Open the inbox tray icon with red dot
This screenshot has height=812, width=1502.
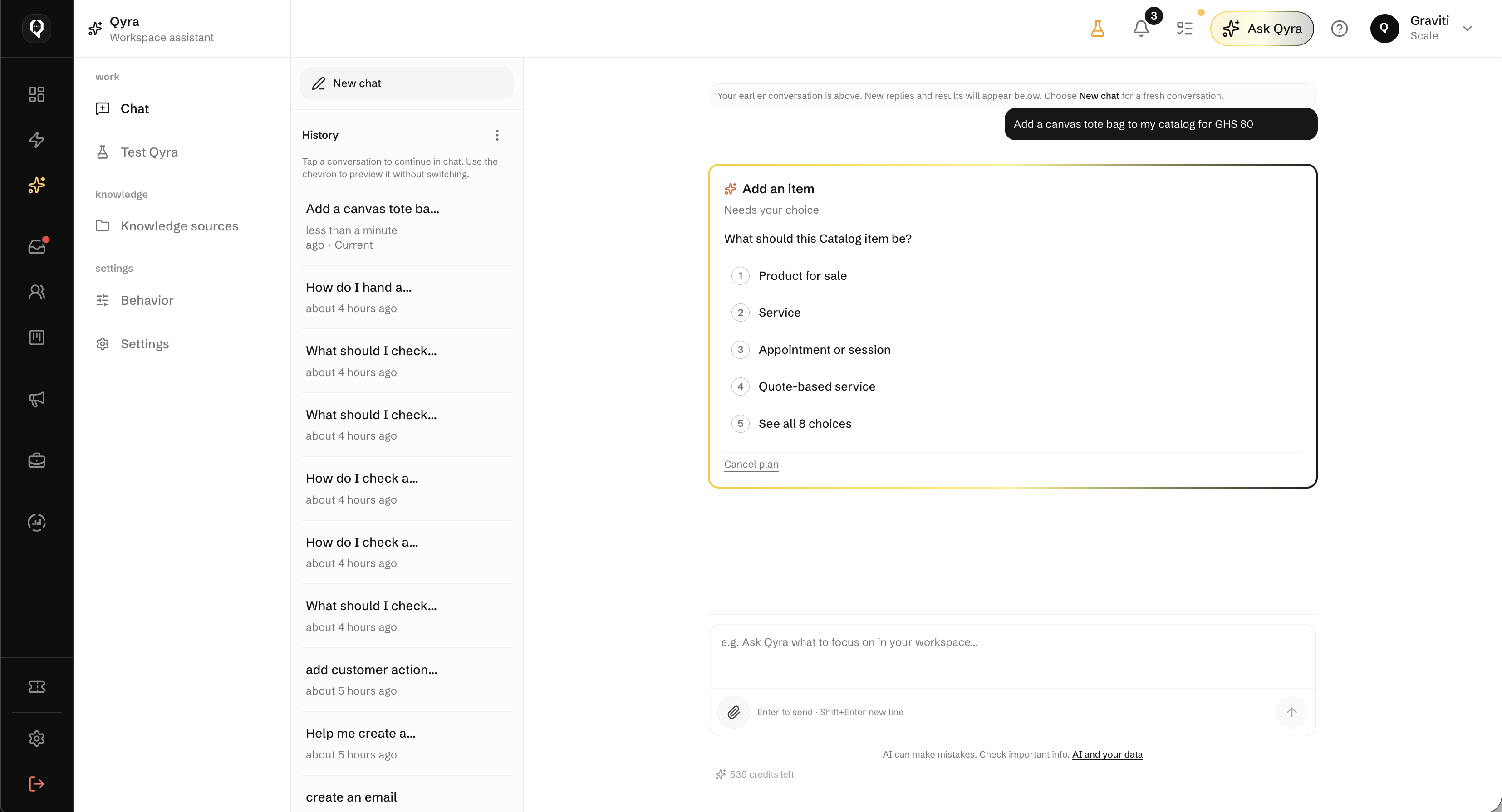click(x=37, y=246)
